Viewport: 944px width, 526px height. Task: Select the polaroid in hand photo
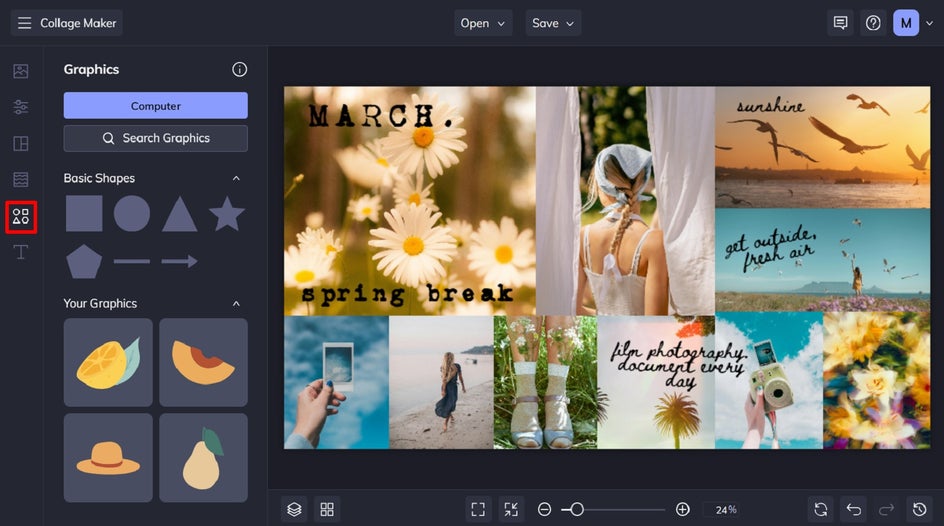(337, 382)
